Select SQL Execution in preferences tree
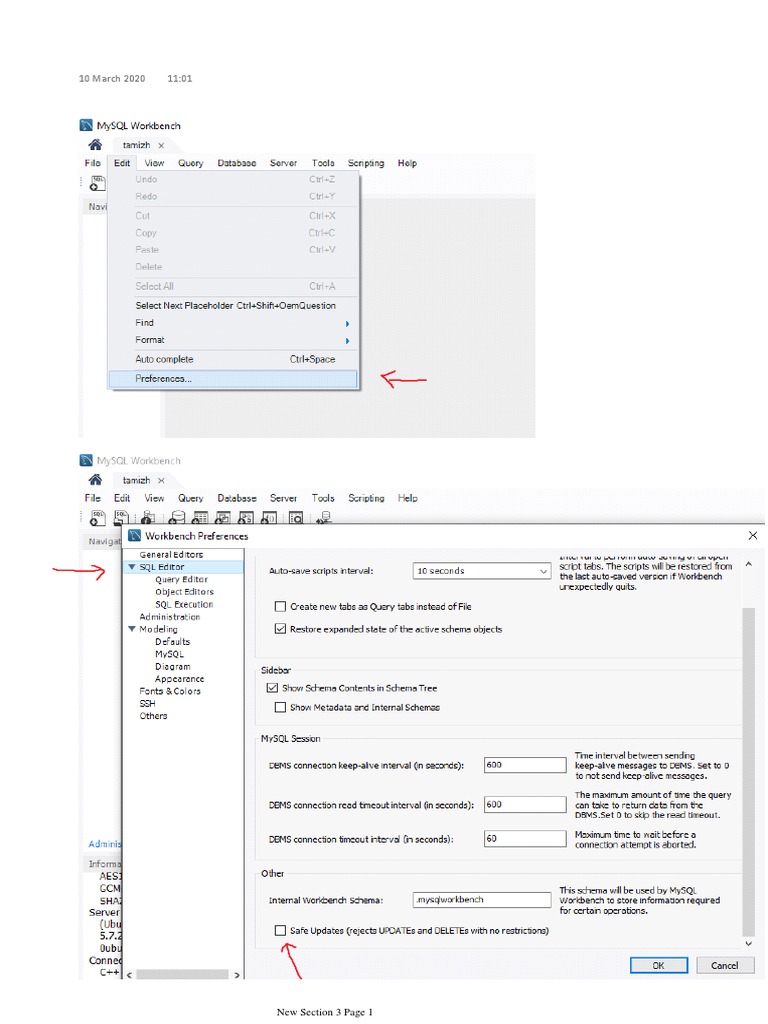The width and height of the screenshot is (768, 1024). [x=184, y=604]
